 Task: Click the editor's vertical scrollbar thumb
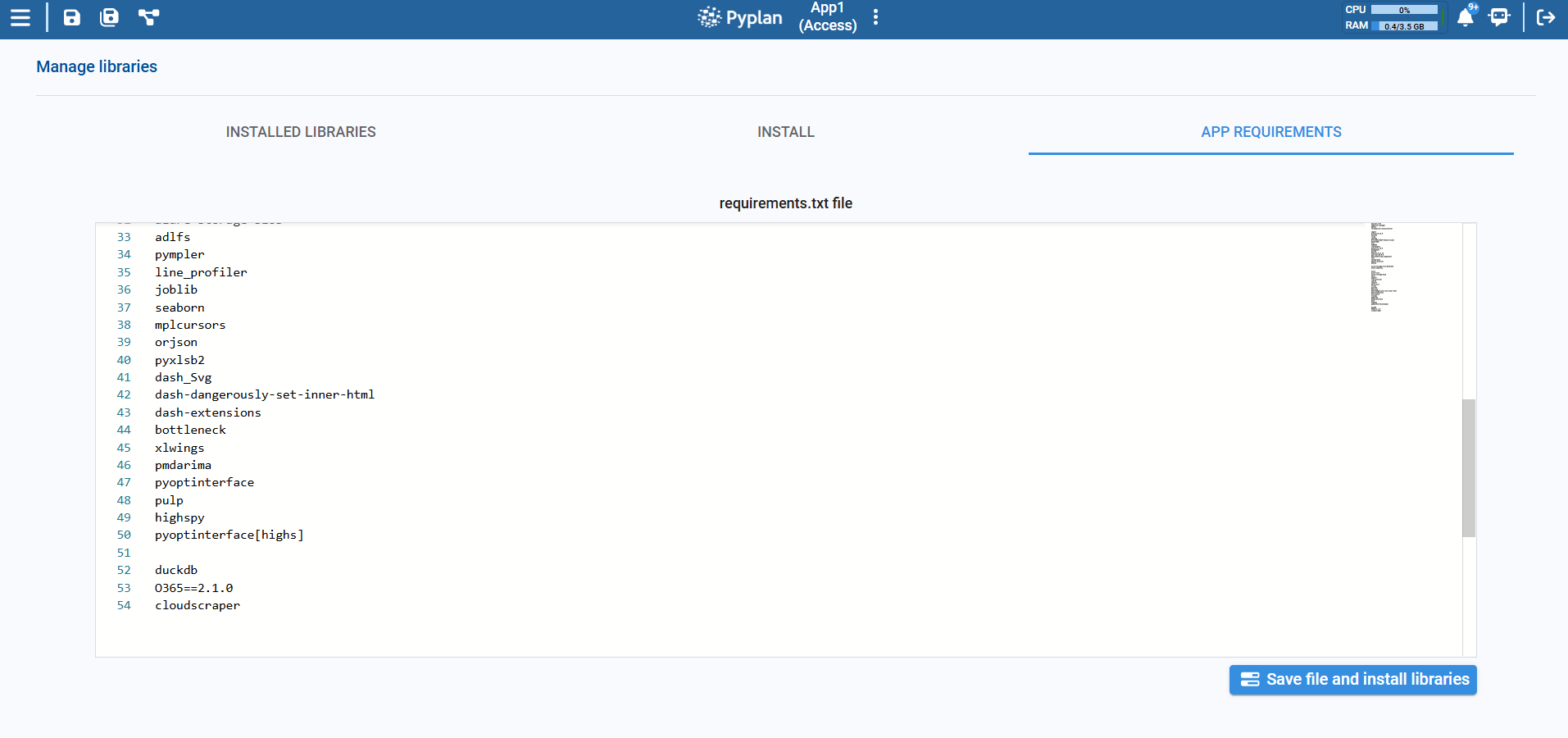(1468, 467)
